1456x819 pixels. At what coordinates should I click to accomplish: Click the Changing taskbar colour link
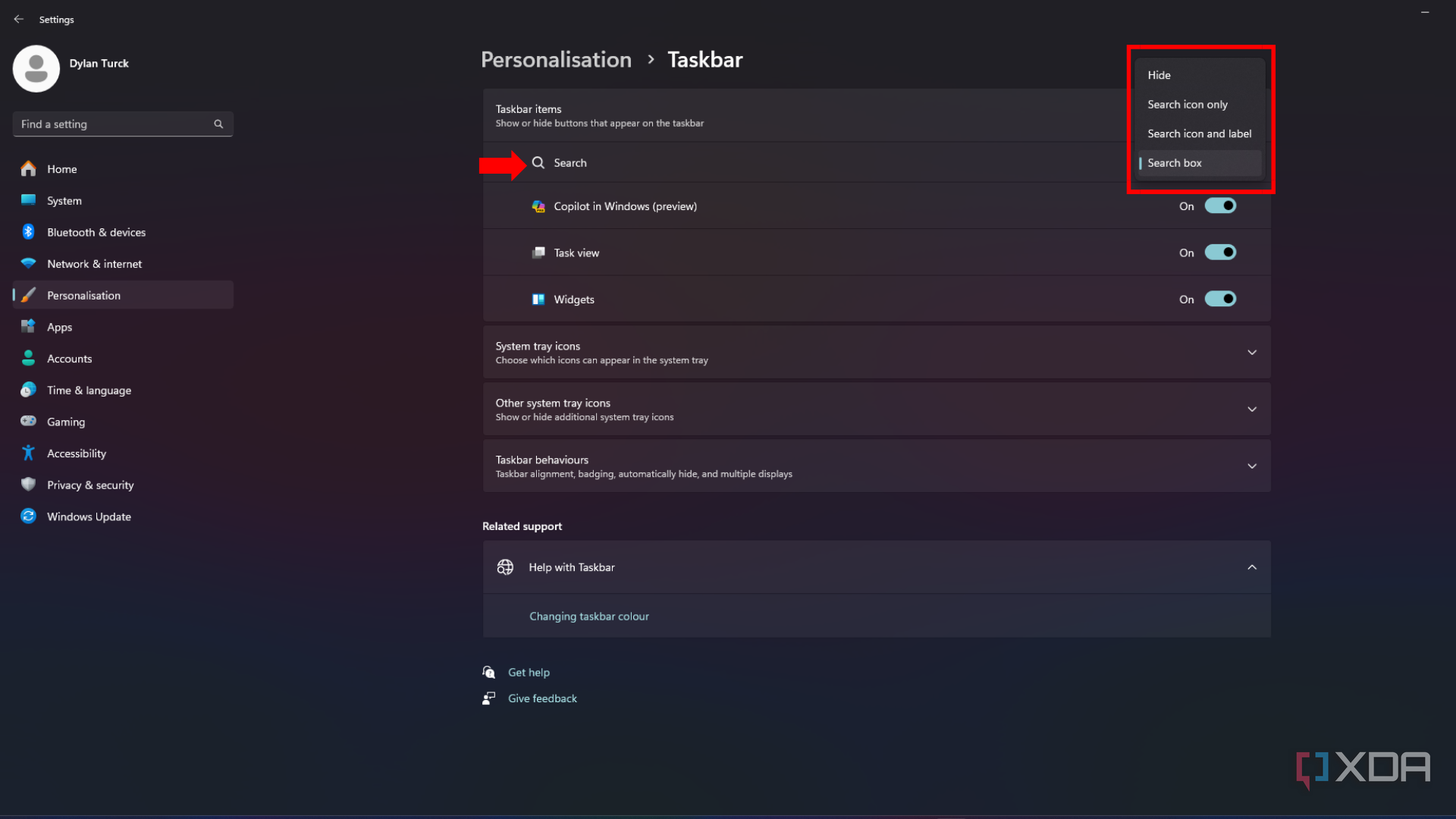click(589, 616)
